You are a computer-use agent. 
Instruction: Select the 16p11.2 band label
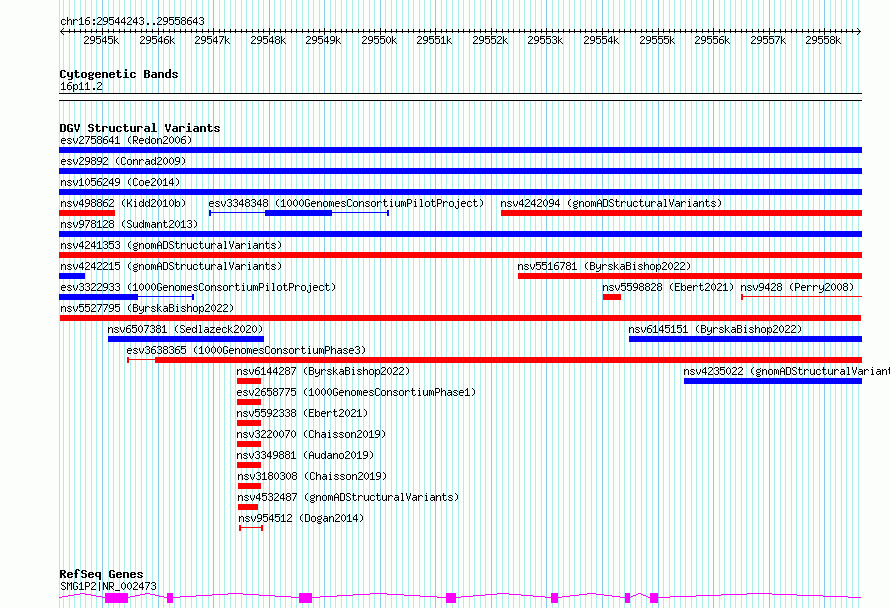coord(81,86)
